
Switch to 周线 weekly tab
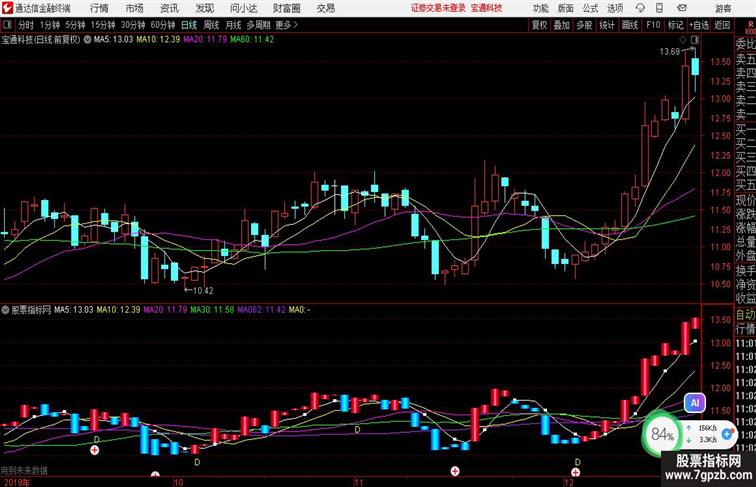[x=211, y=25]
